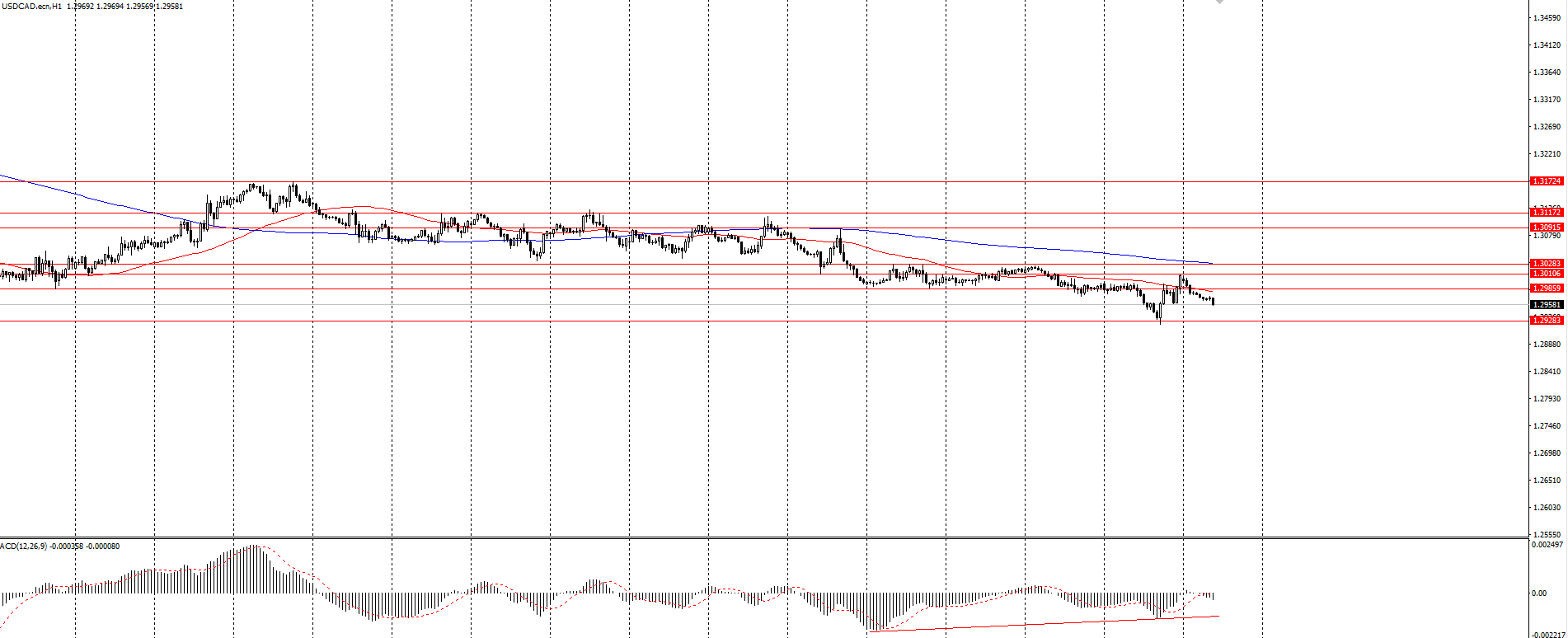The width and height of the screenshot is (1568, 638).
Task: Click the 1.29283 red price level label
Action: pos(1546,320)
